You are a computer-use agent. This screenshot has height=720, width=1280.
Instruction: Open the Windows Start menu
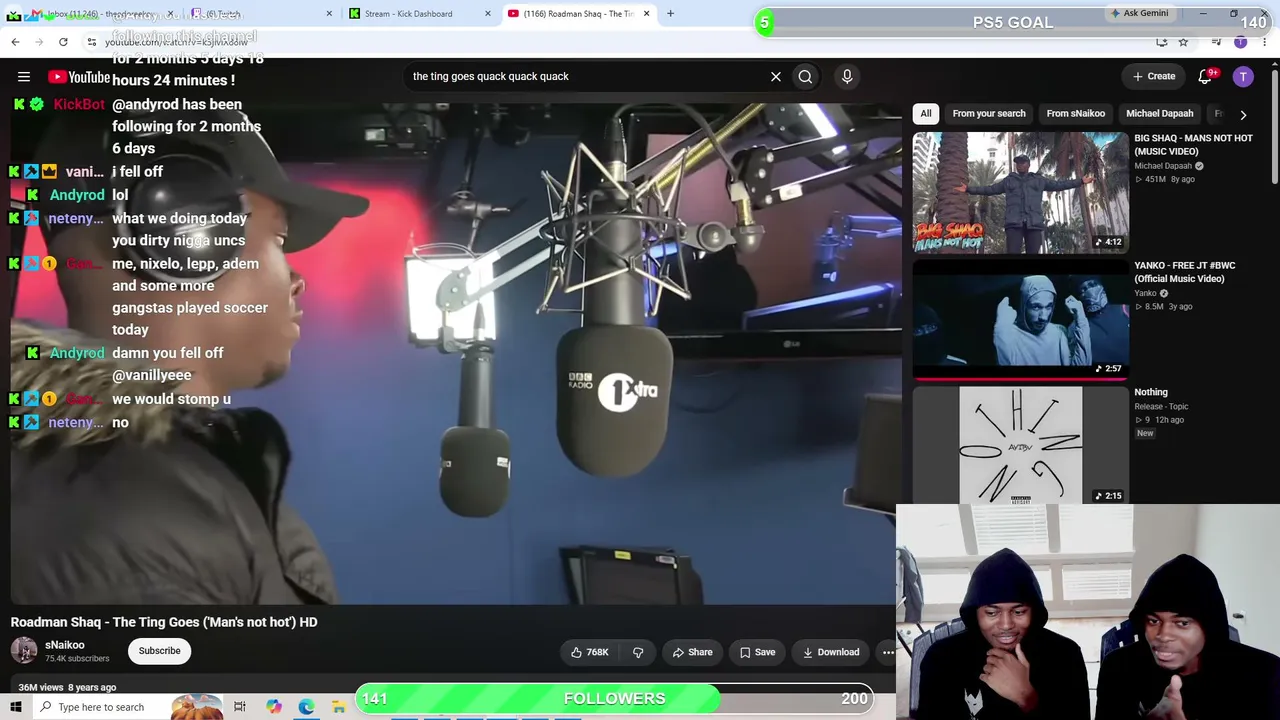pos(16,707)
